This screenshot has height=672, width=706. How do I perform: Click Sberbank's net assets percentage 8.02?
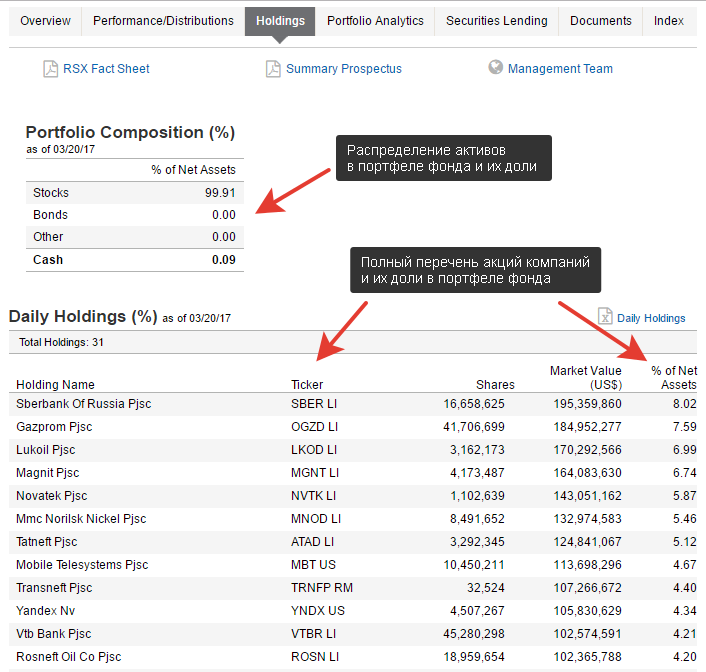685,404
